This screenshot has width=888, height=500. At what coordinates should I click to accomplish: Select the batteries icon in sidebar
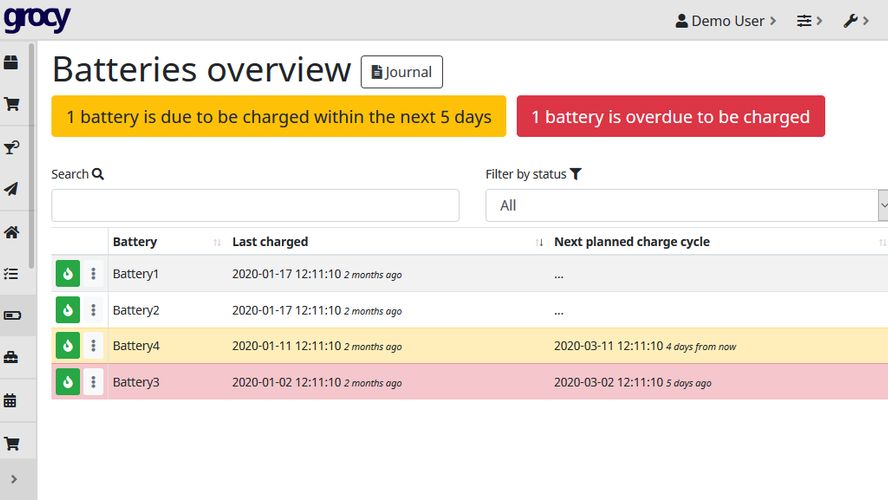tap(12, 315)
